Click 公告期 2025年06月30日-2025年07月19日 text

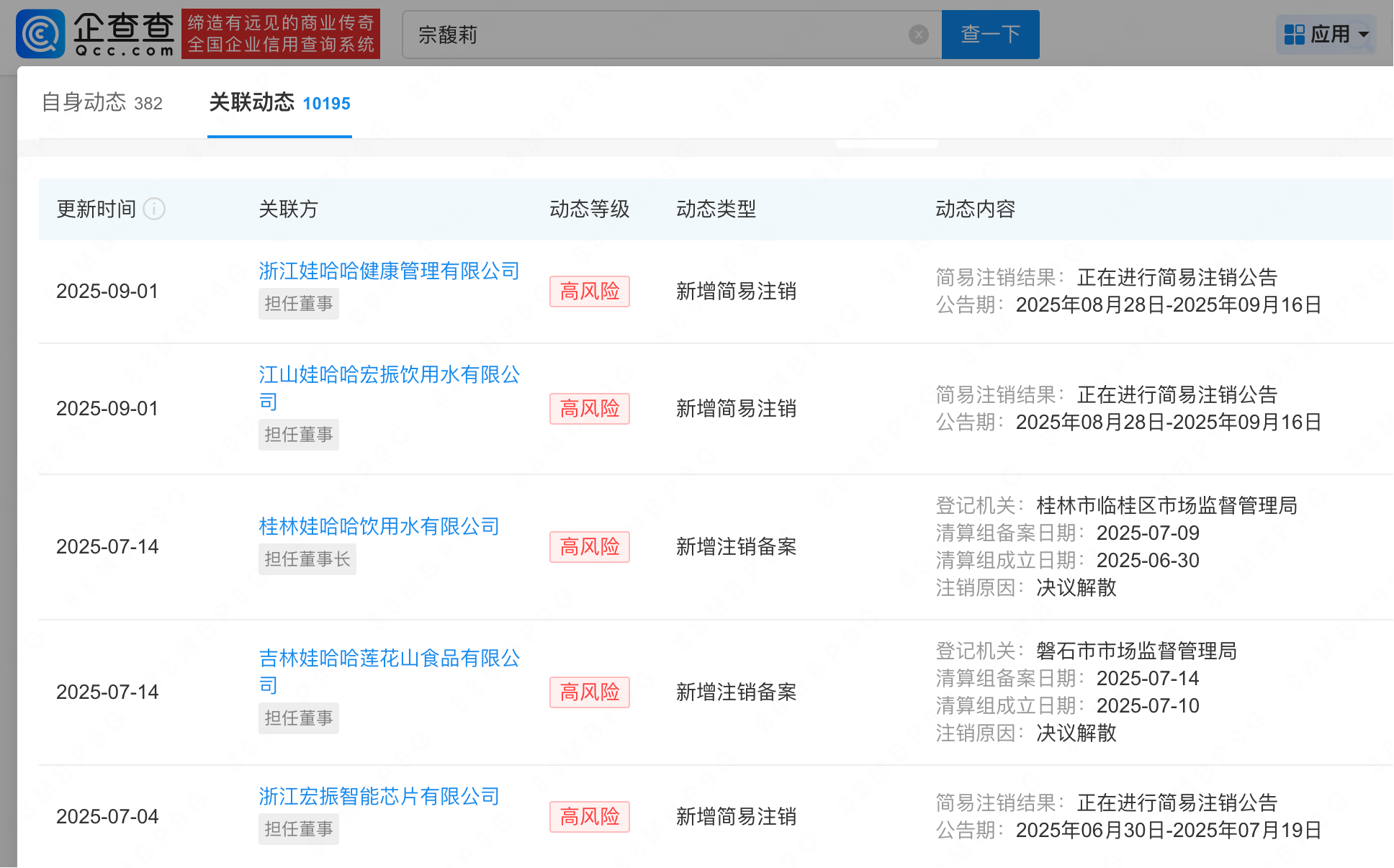(1128, 831)
